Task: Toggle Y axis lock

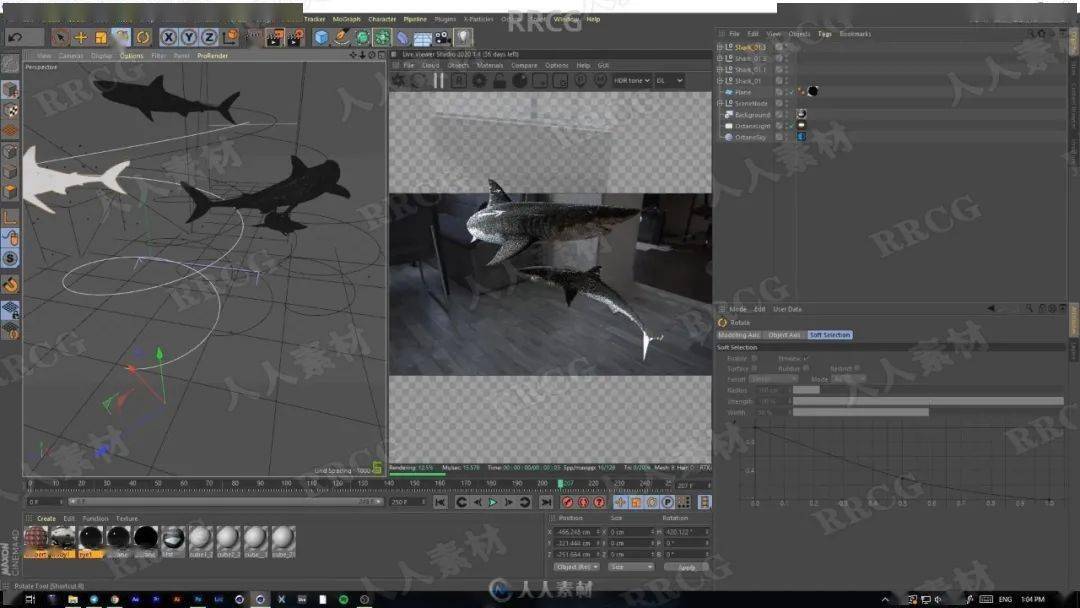Action: (189, 37)
